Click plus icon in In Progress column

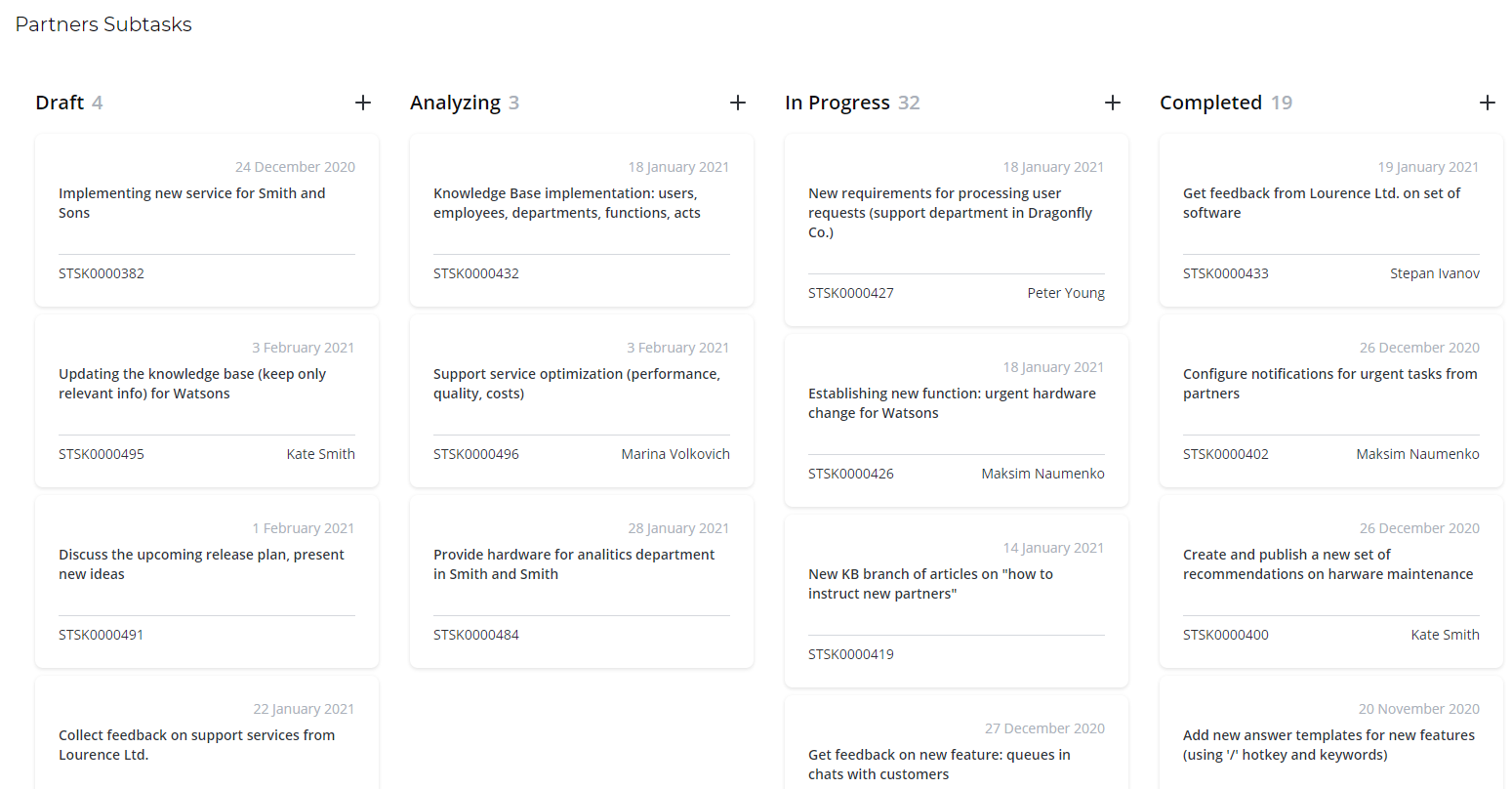pos(1113,103)
